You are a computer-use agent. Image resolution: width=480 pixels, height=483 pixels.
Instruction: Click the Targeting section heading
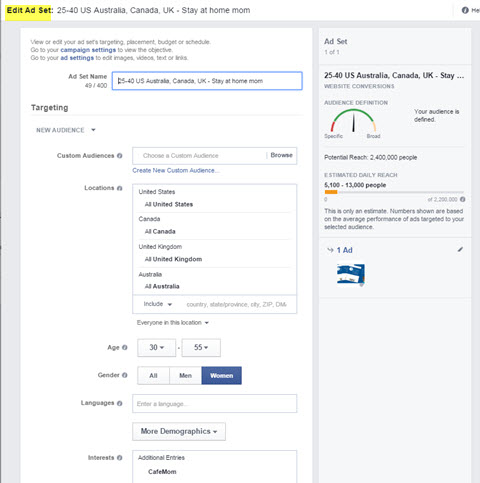(50, 108)
